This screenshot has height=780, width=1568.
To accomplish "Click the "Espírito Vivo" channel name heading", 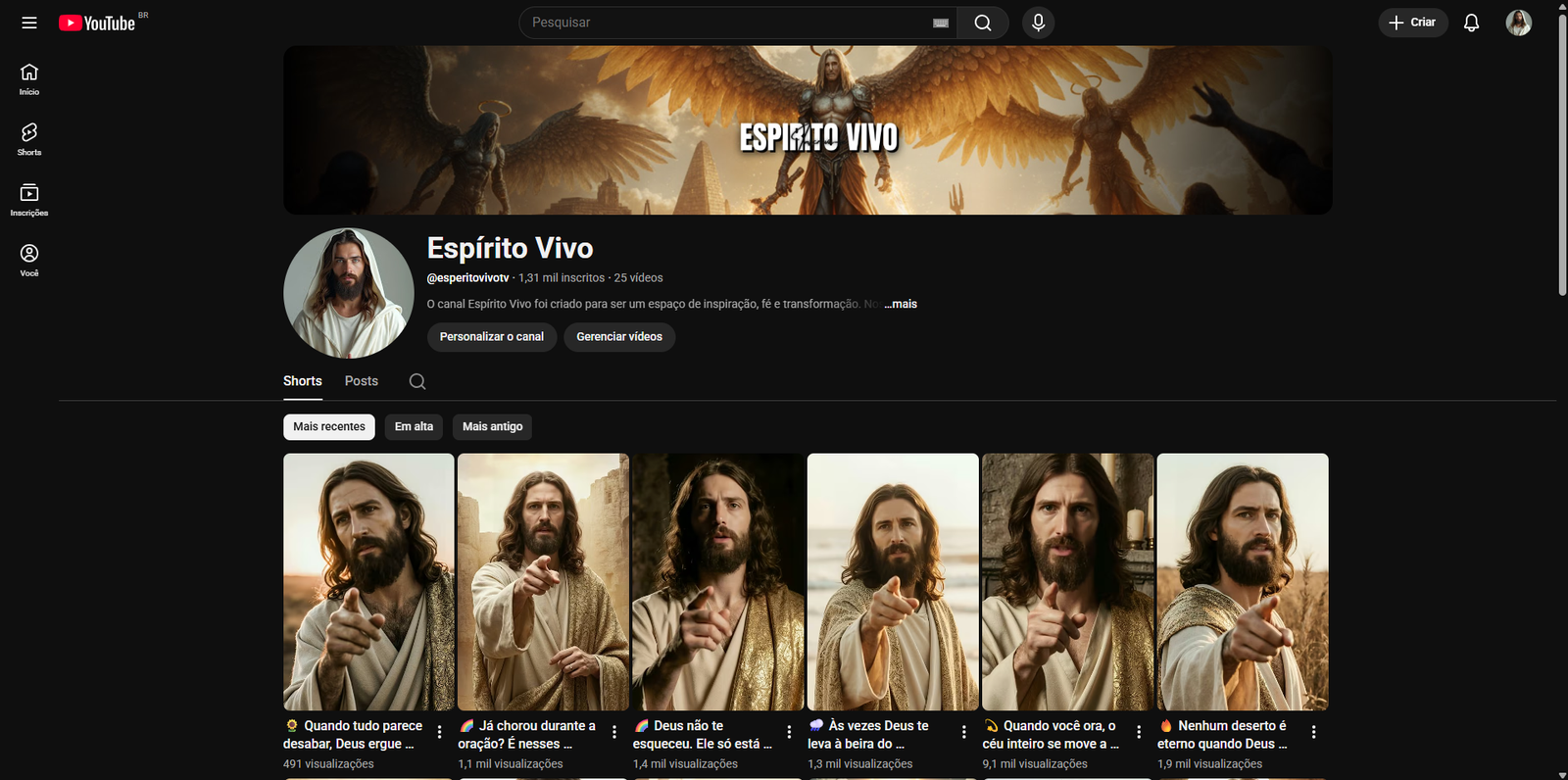I will [511, 248].
